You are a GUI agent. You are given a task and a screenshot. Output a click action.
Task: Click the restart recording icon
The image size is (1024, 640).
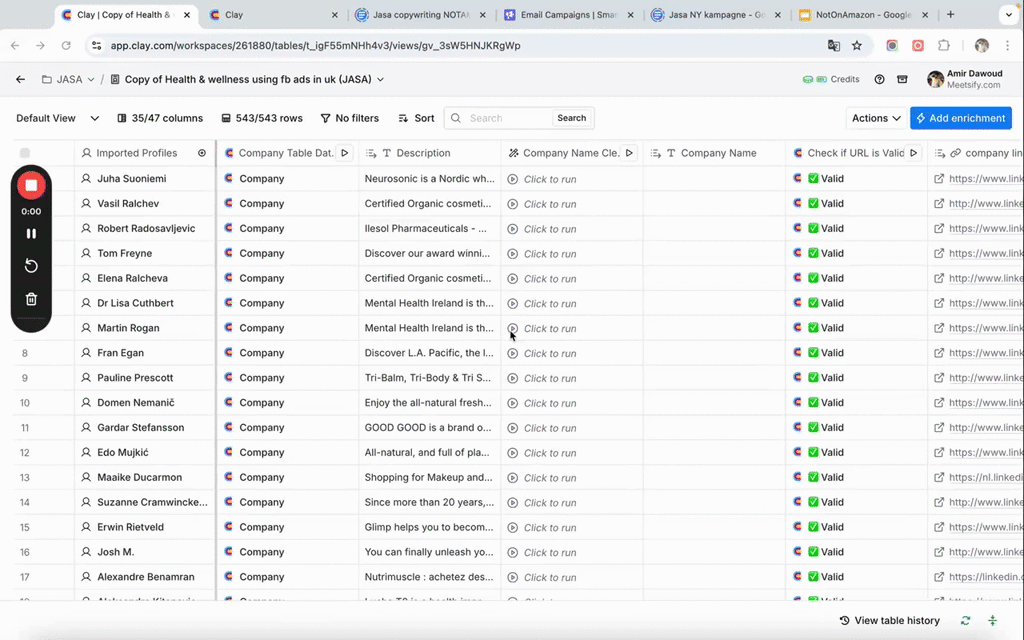pos(31,266)
